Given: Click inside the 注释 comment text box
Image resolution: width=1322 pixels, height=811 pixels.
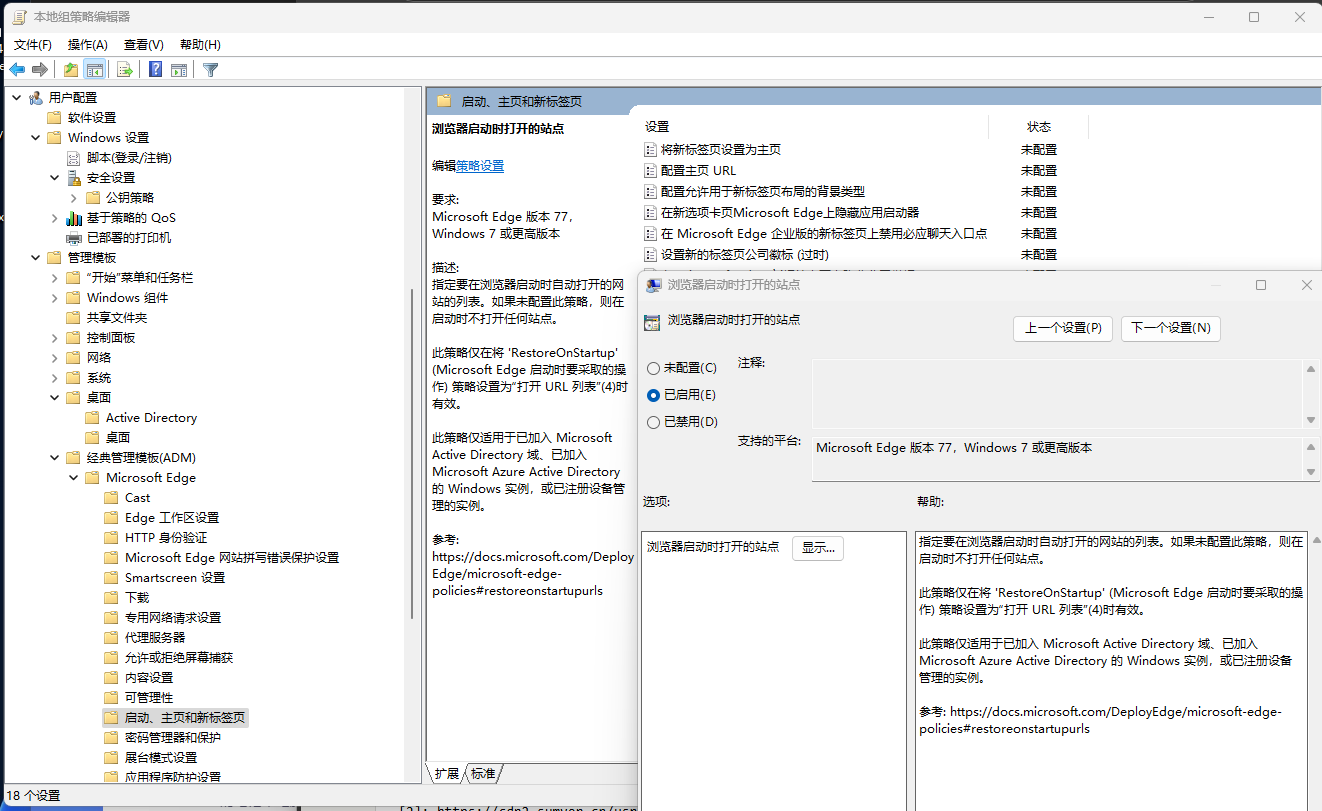Looking at the screenshot, I should coord(1057,395).
